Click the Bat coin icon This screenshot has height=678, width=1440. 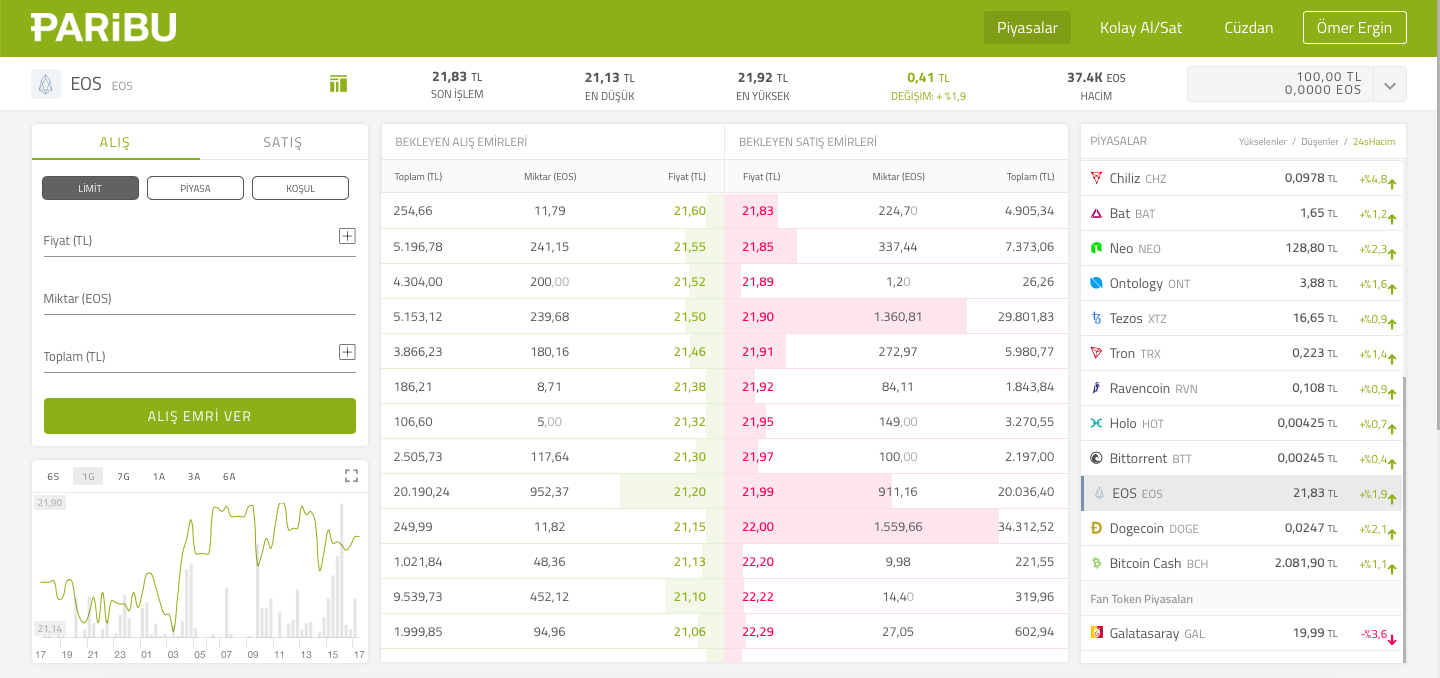pos(1096,214)
